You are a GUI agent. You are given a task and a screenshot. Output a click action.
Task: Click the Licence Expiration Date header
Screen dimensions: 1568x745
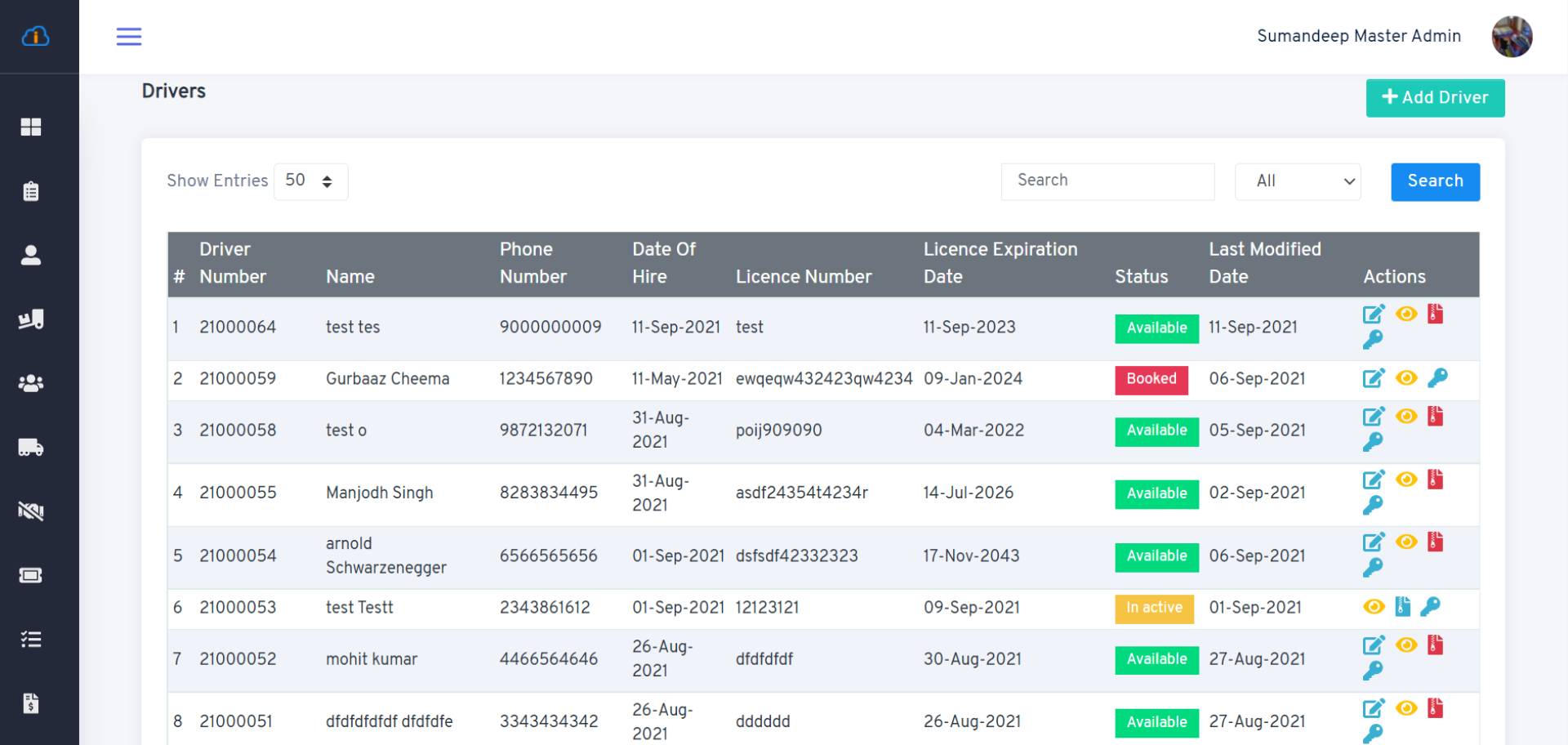point(1000,263)
